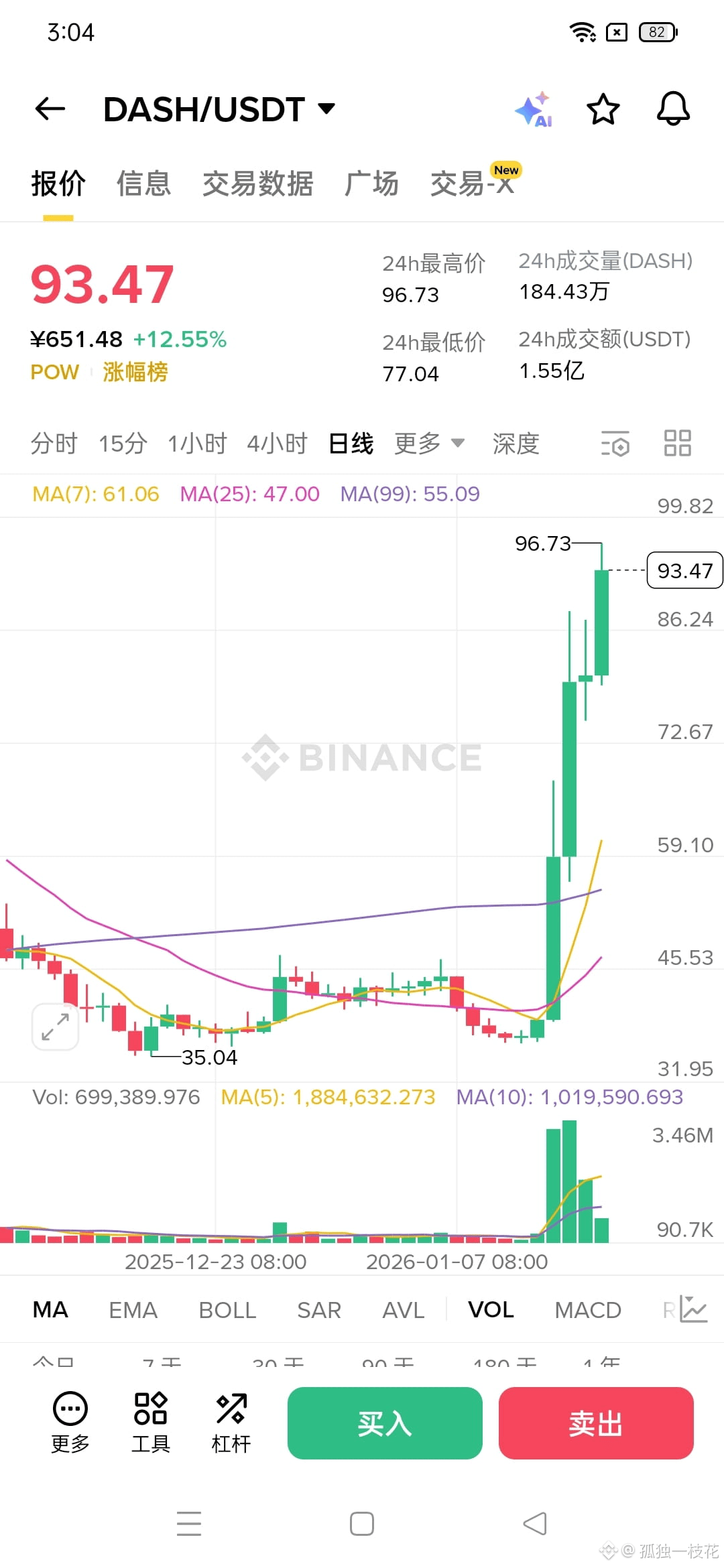The width and height of the screenshot is (724, 1568).
Task: Tap 24h最低价 value 77.04
Action: [410, 373]
